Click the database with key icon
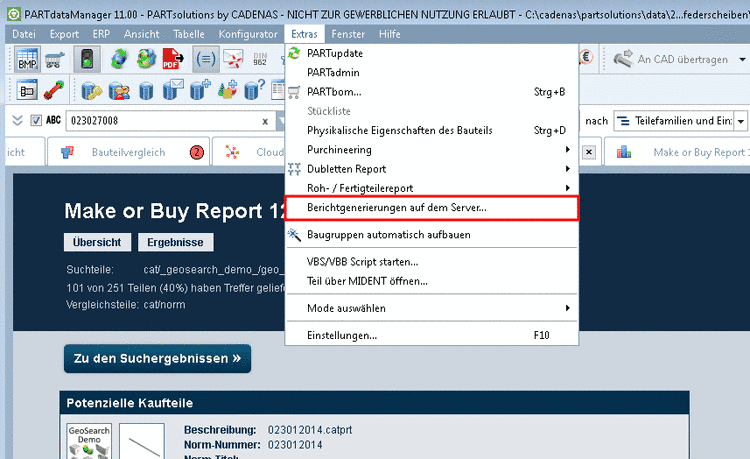The width and height of the screenshot is (750, 459). 91,90
